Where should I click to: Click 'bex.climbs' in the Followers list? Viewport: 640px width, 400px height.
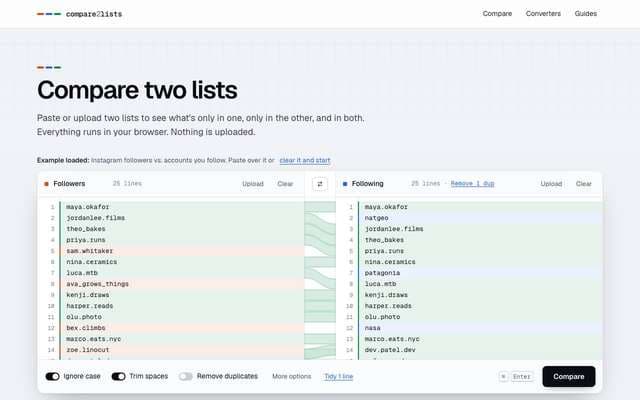tap(86, 328)
